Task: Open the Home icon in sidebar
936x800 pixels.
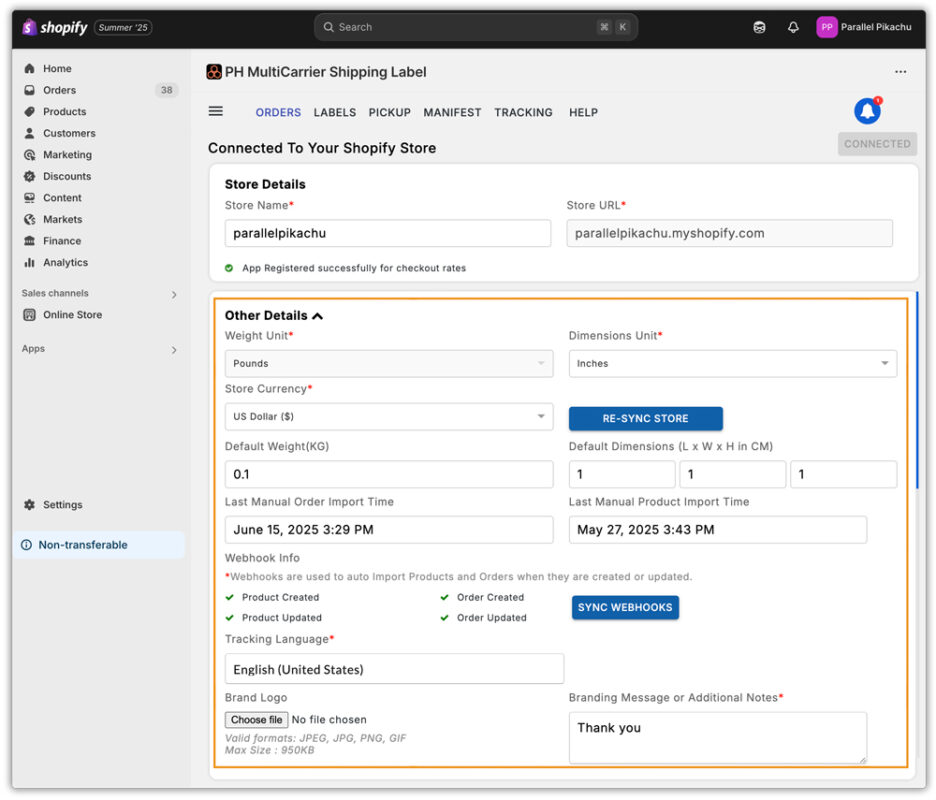Action: (x=29, y=69)
